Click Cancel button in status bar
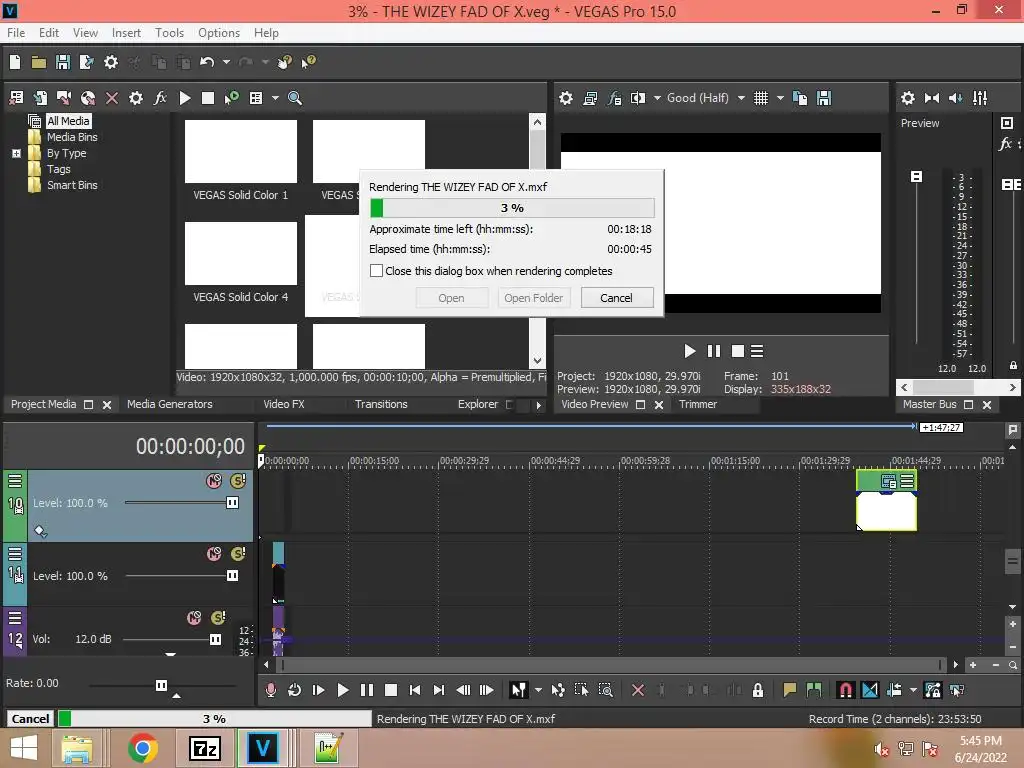 click(30, 718)
